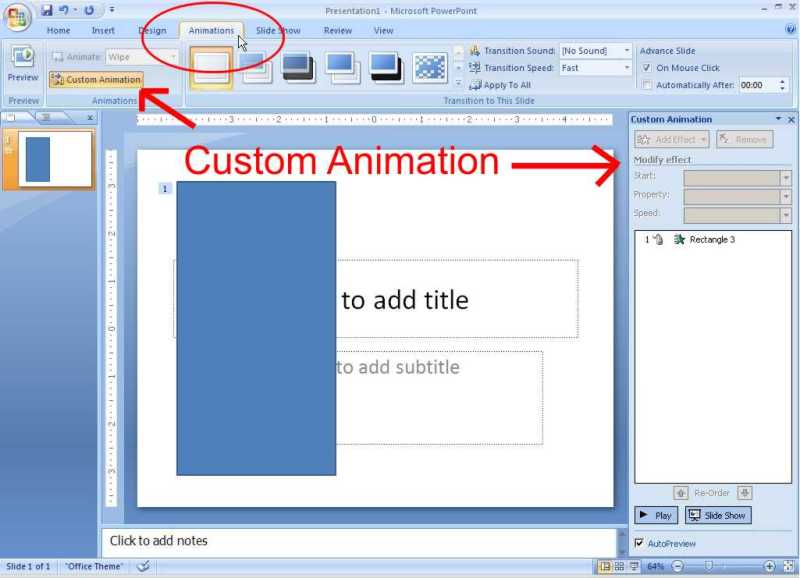Click the zoom slider handle
Screen dimensions: 800x578
click(708, 566)
